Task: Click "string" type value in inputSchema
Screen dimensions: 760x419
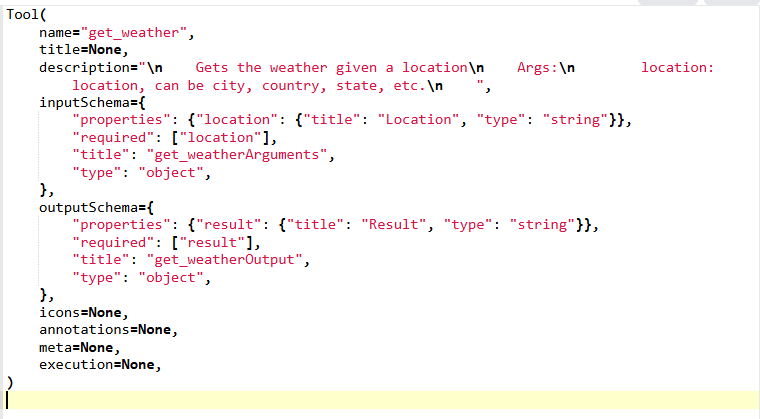Action: pos(575,119)
